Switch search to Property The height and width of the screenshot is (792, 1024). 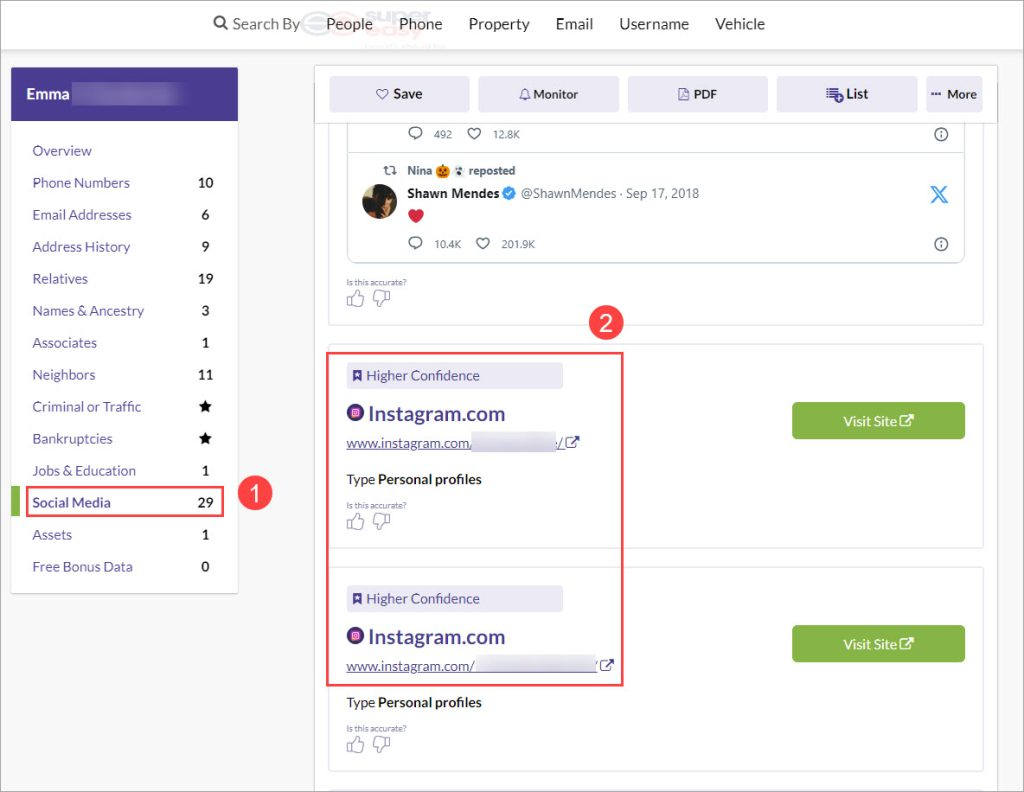[x=499, y=24]
